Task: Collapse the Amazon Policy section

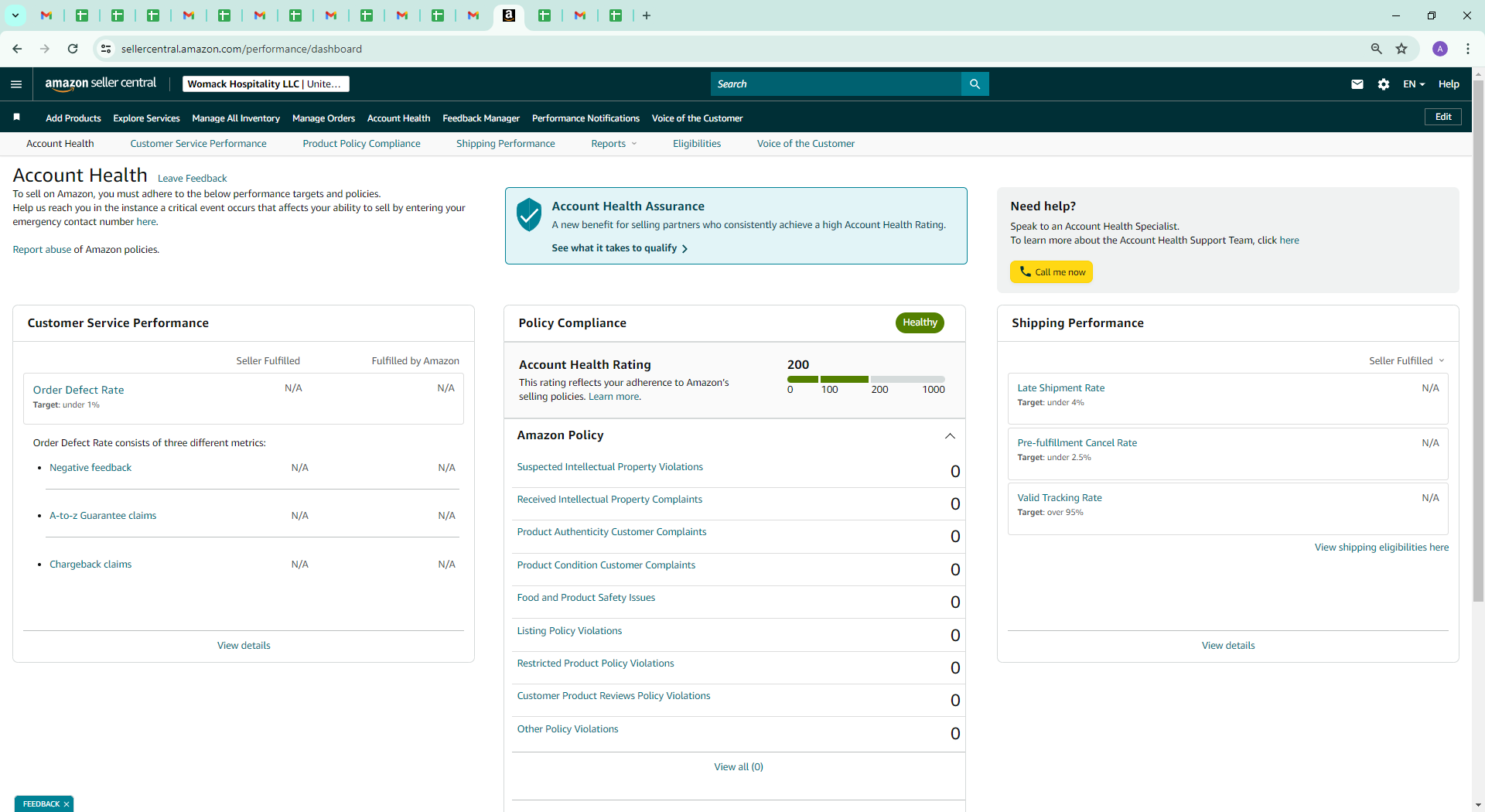Action: coord(950,436)
